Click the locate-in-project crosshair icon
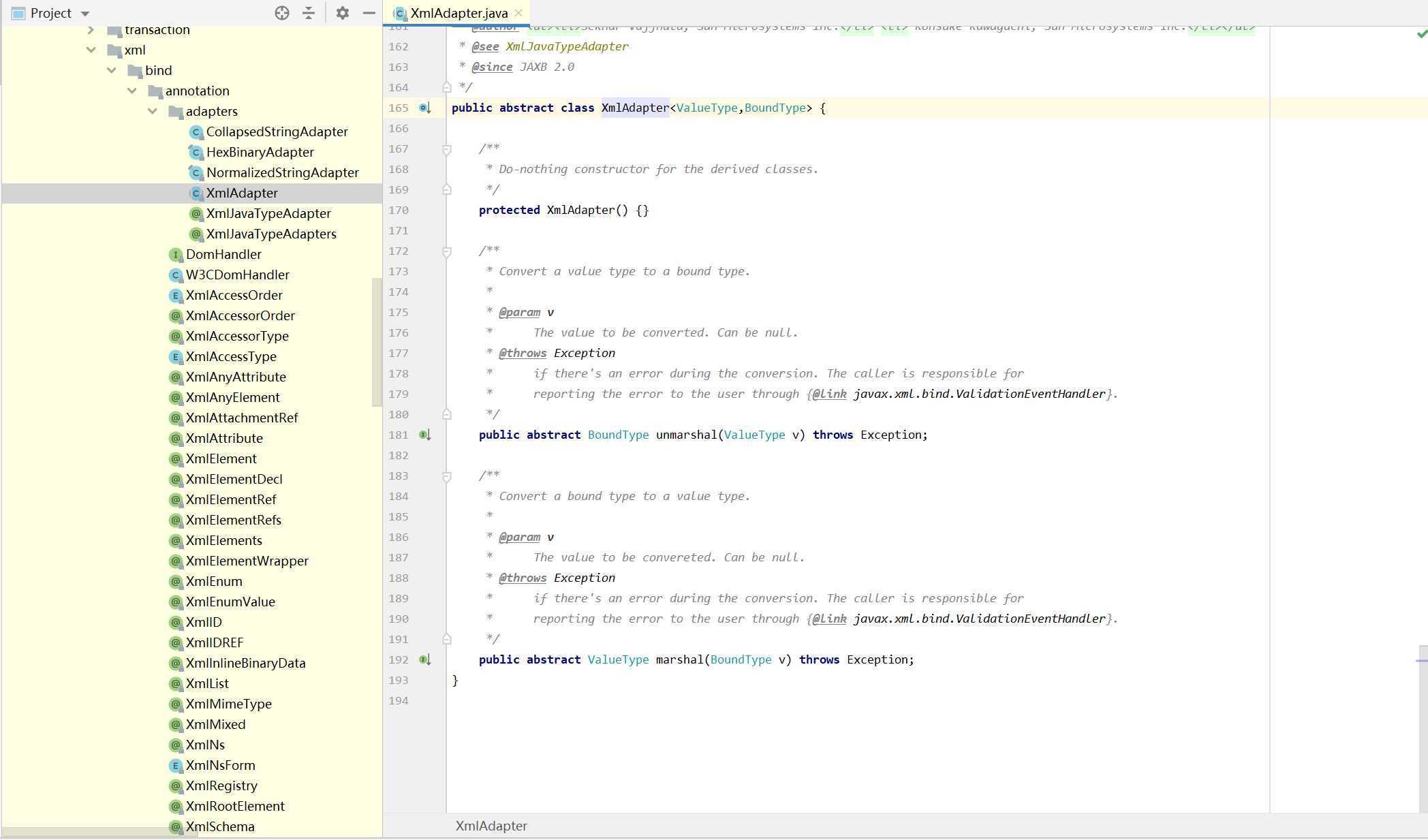The width and height of the screenshot is (1428, 840). (282, 13)
